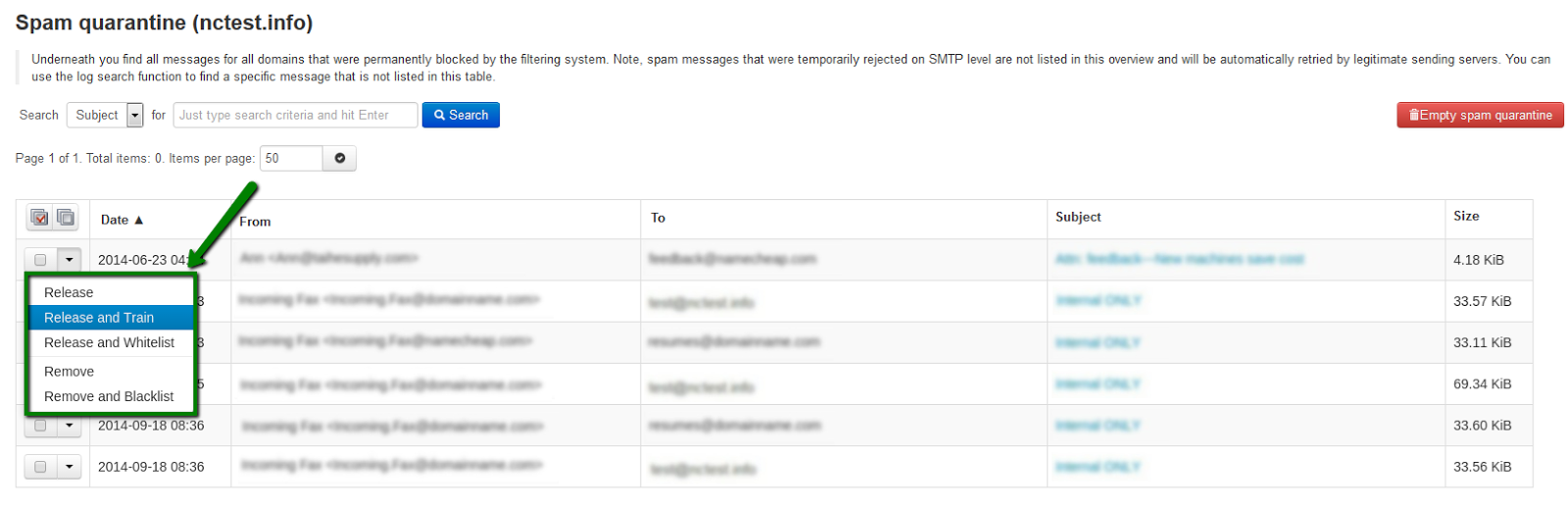Expand the action dropdown arrow in the last row
The image size is (1568, 508).
(x=69, y=467)
